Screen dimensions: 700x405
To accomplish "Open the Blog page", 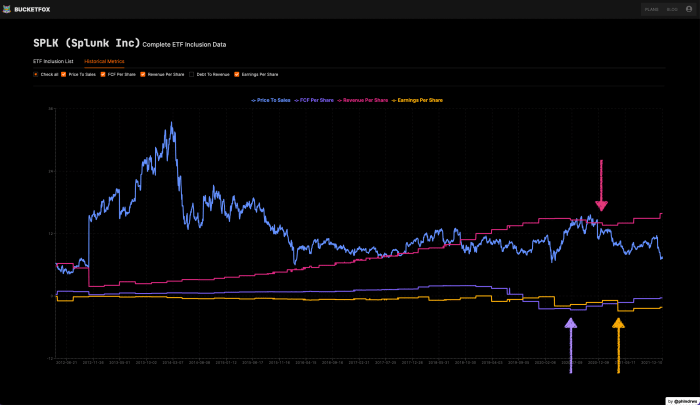I will pos(672,9).
